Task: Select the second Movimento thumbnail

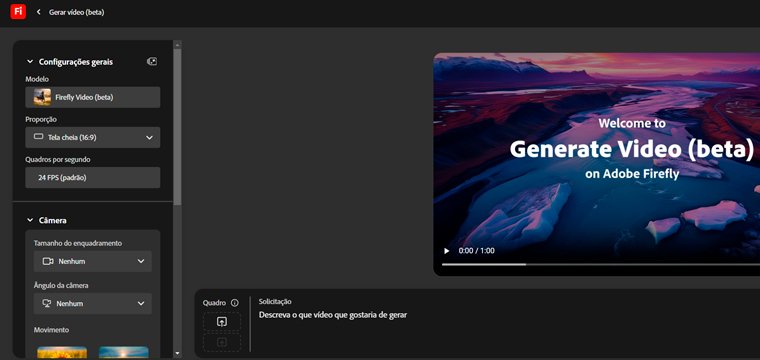Action: tap(124, 352)
